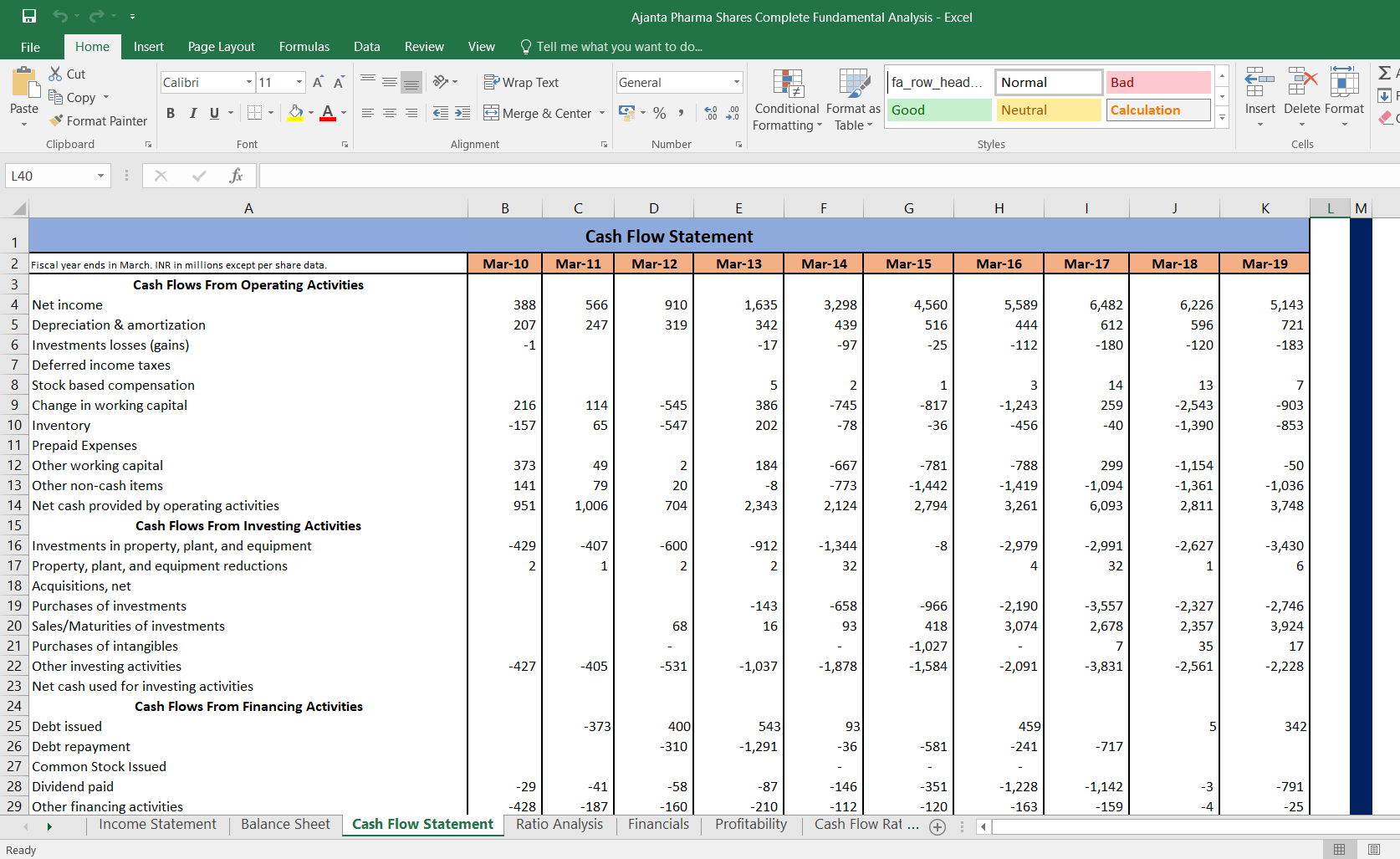Switch to the Formulas ribbon tab
This screenshot has width=1400, height=859.
pos(304,47)
